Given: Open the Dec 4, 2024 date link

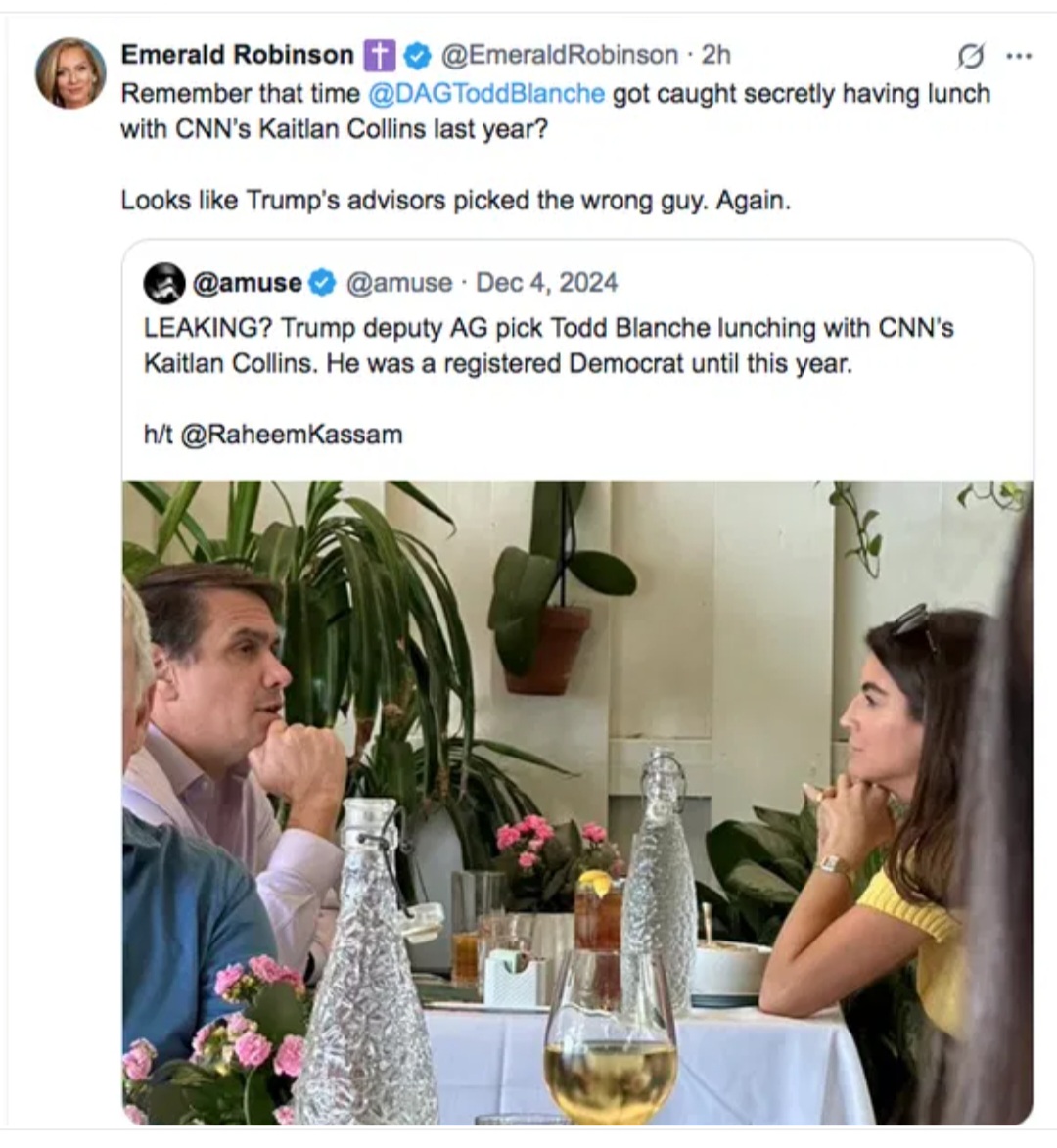Looking at the screenshot, I should pyautogui.click(x=546, y=283).
